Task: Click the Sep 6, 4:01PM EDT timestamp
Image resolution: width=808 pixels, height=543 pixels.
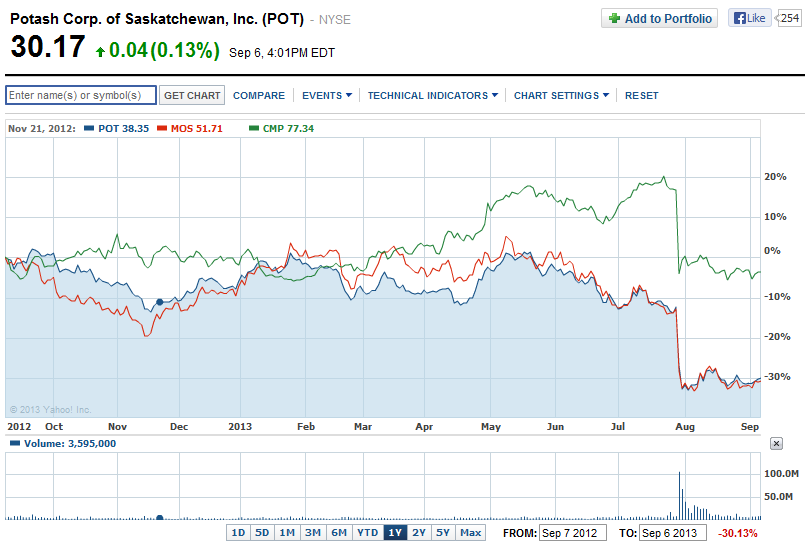Action: [x=282, y=53]
